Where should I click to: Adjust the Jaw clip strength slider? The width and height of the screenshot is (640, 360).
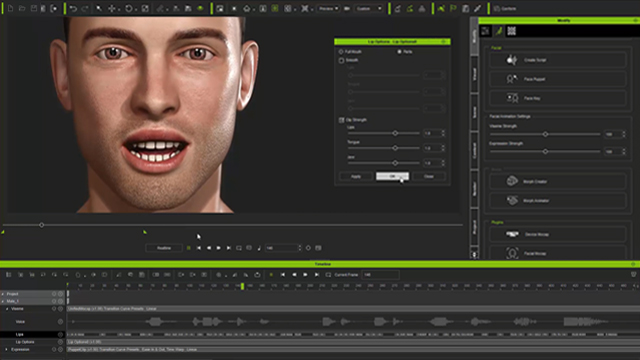[x=395, y=163]
